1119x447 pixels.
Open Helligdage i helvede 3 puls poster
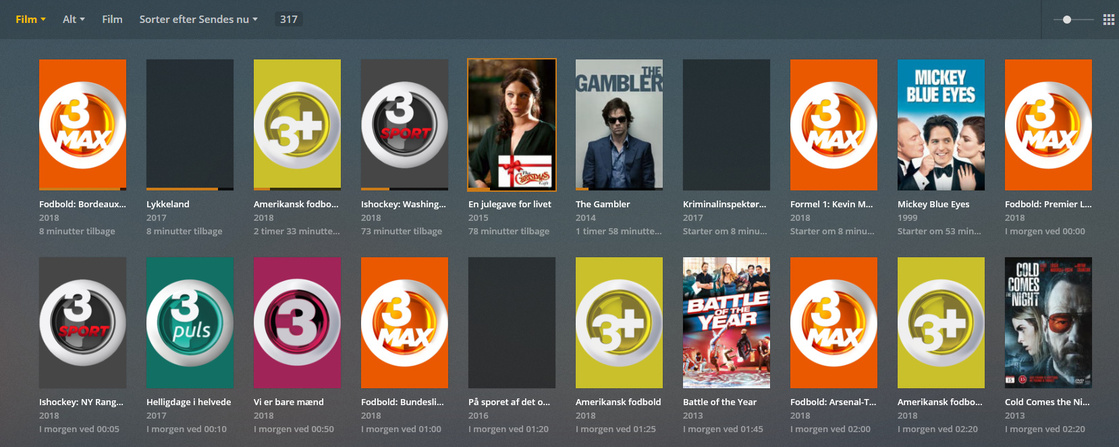190,323
